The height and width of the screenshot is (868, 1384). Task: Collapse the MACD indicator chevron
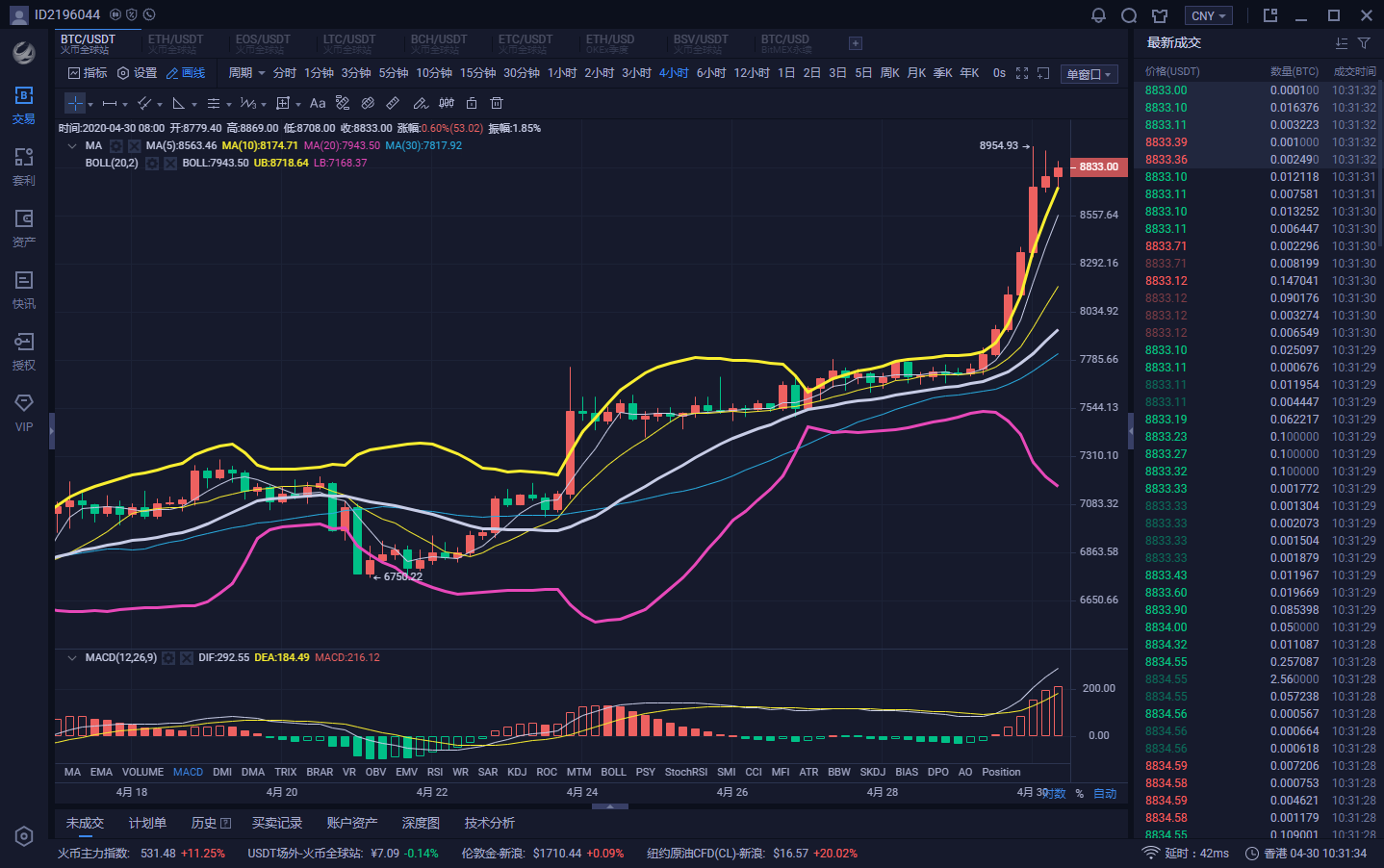[x=72, y=658]
